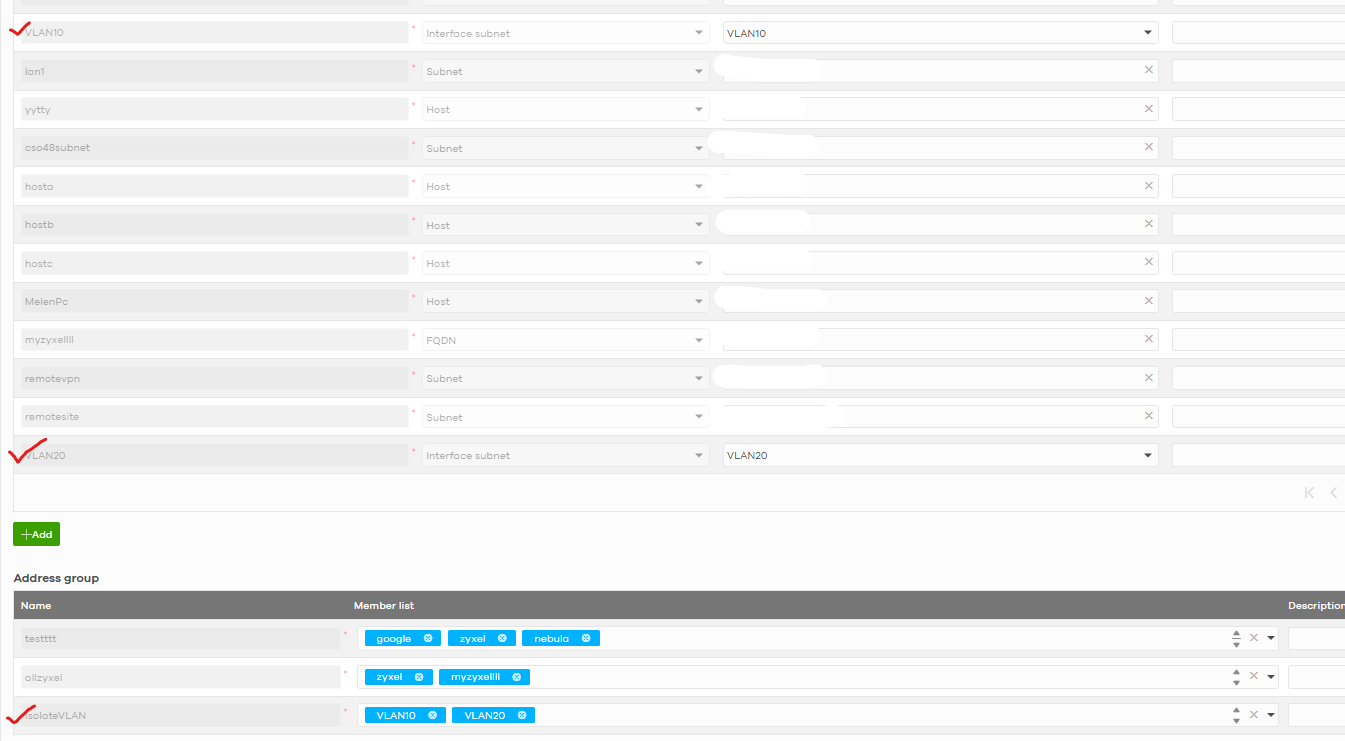This screenshot has height=741, width=1345.
Task: Remove google tag from testttt group
Action: click(x=428, y=638)
